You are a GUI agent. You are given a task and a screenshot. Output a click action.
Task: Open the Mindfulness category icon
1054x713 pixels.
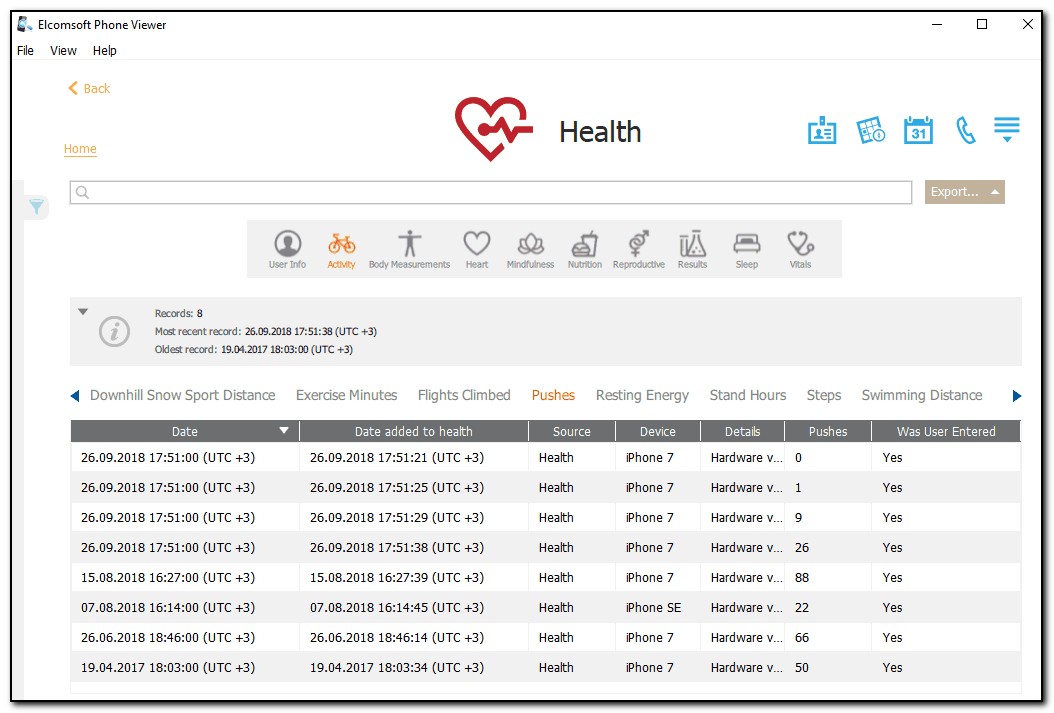(x=530, y=249)
